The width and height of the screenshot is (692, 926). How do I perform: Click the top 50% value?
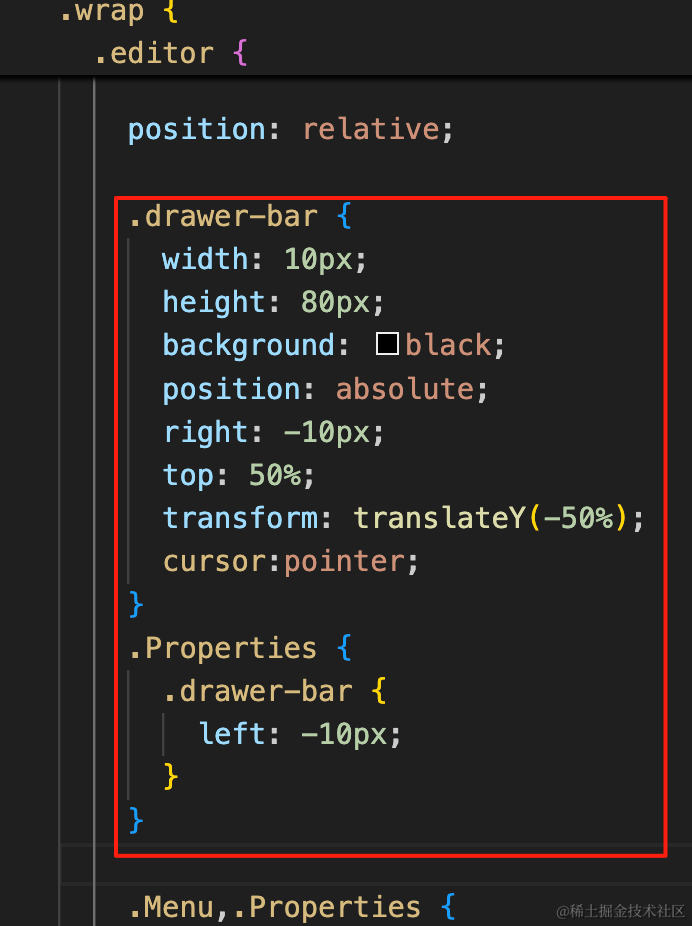click(275, 475)
